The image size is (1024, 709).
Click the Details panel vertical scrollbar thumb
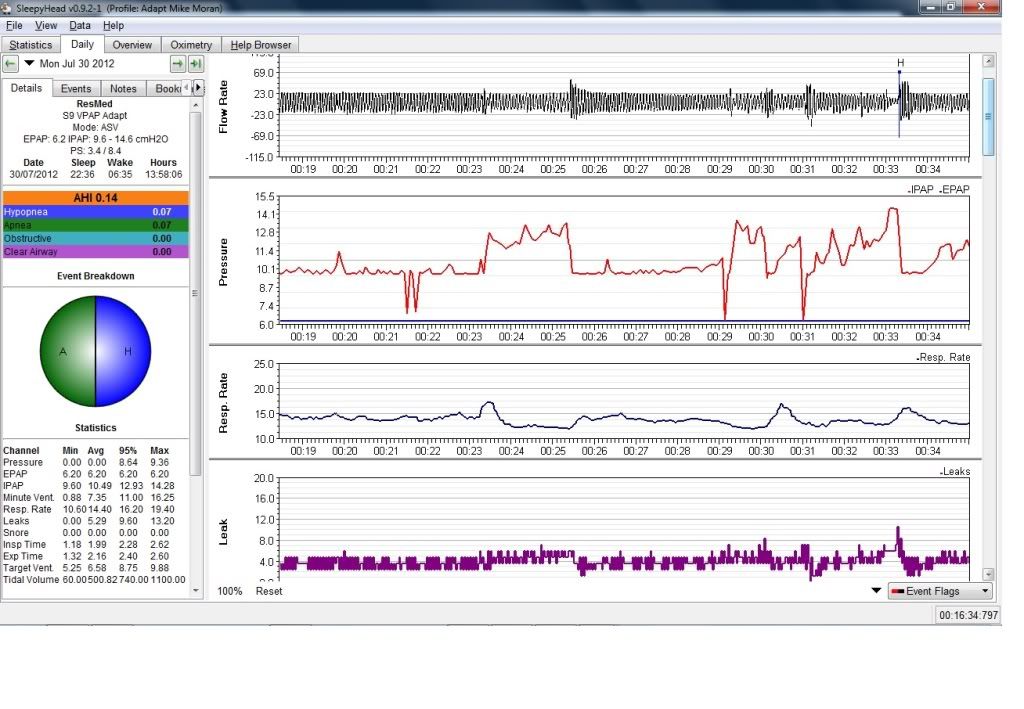click(x=195, y=294)
